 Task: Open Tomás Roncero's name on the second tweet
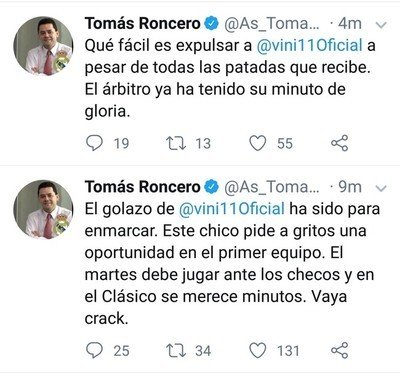point(142,187)
